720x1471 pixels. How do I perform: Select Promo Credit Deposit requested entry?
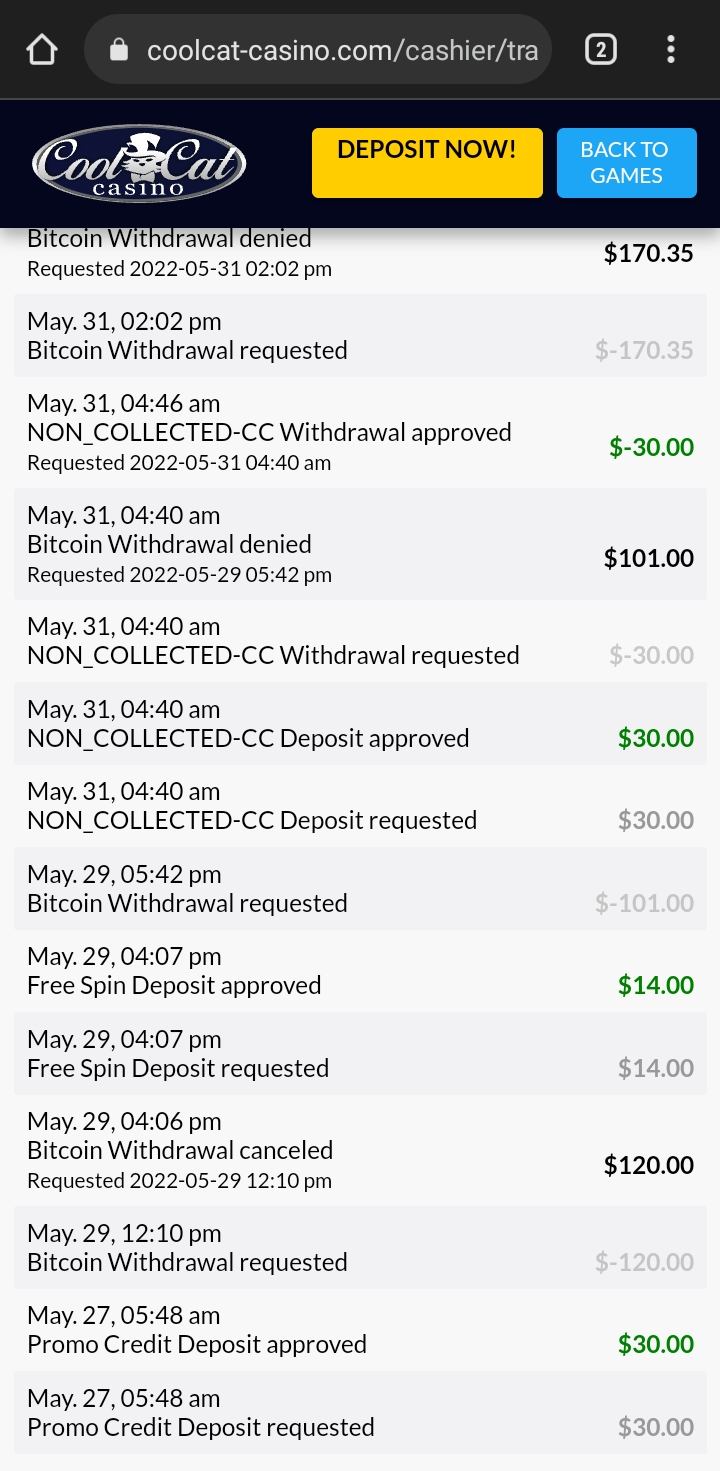(360, 1413)
